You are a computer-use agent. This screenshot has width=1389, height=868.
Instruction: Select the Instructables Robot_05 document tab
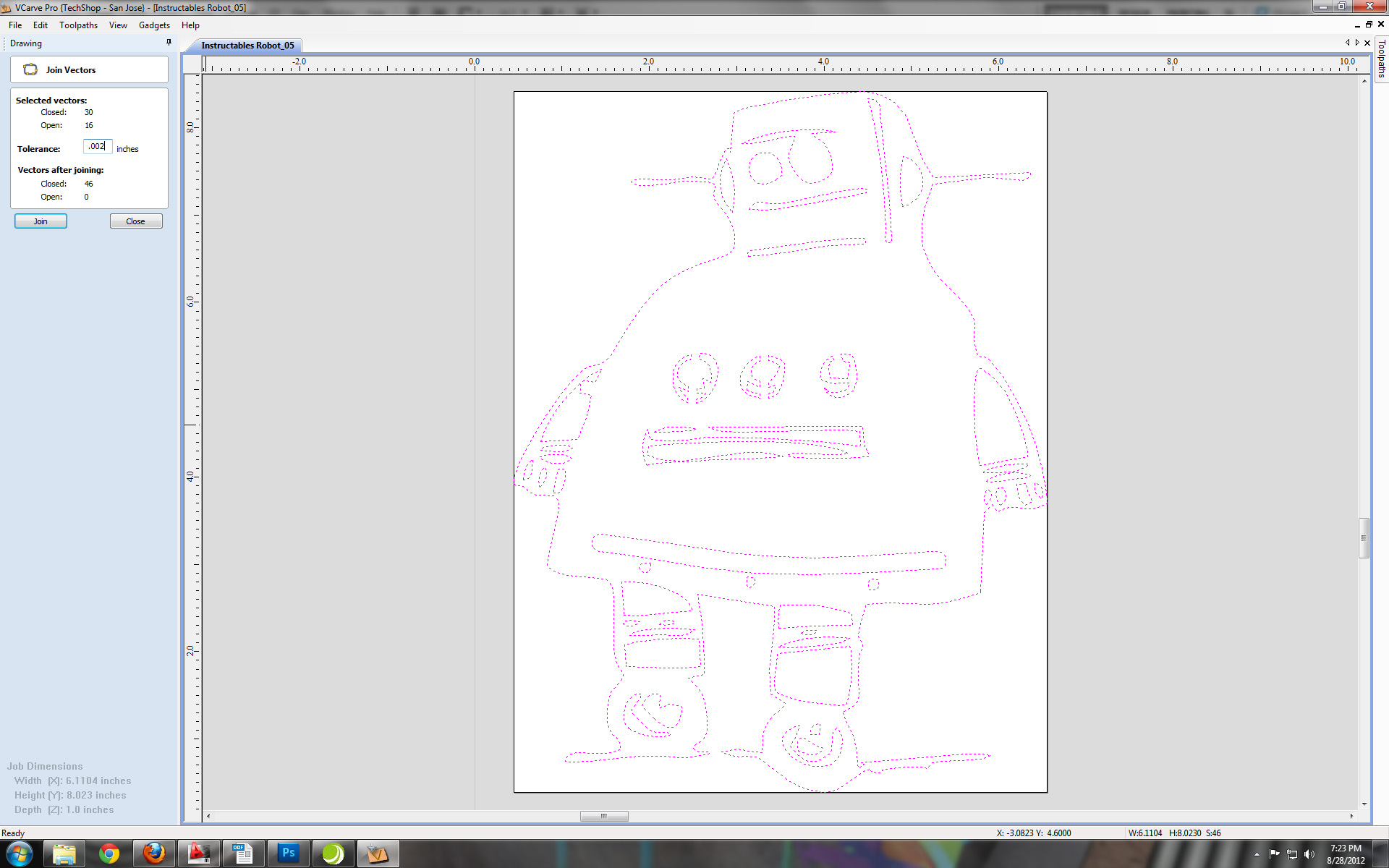pos(247,45)
